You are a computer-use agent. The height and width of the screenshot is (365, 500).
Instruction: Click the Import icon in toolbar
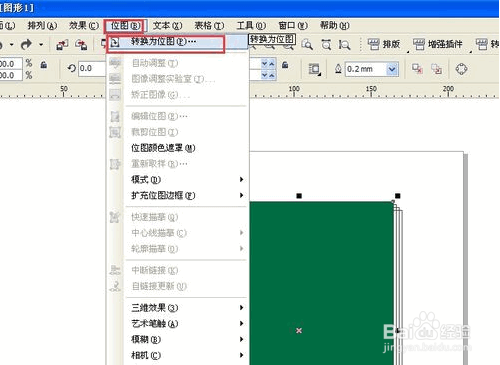tap(62, 44)
